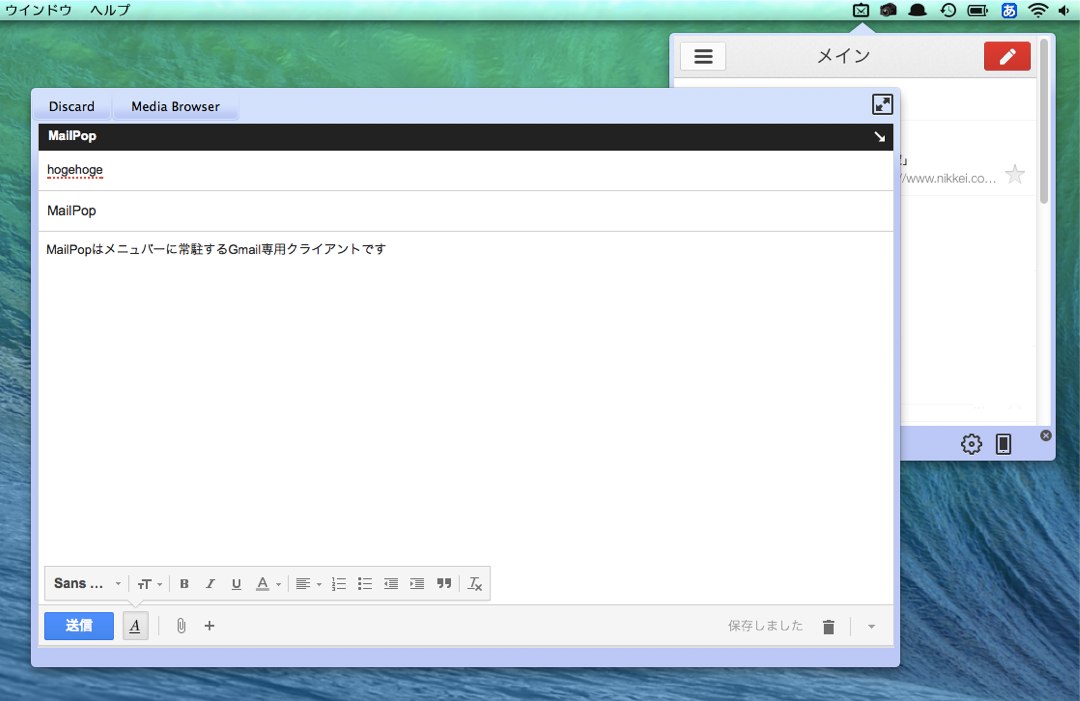
Task: Click the www.nikkei.co... message snippet
Action: pos(949,179)
